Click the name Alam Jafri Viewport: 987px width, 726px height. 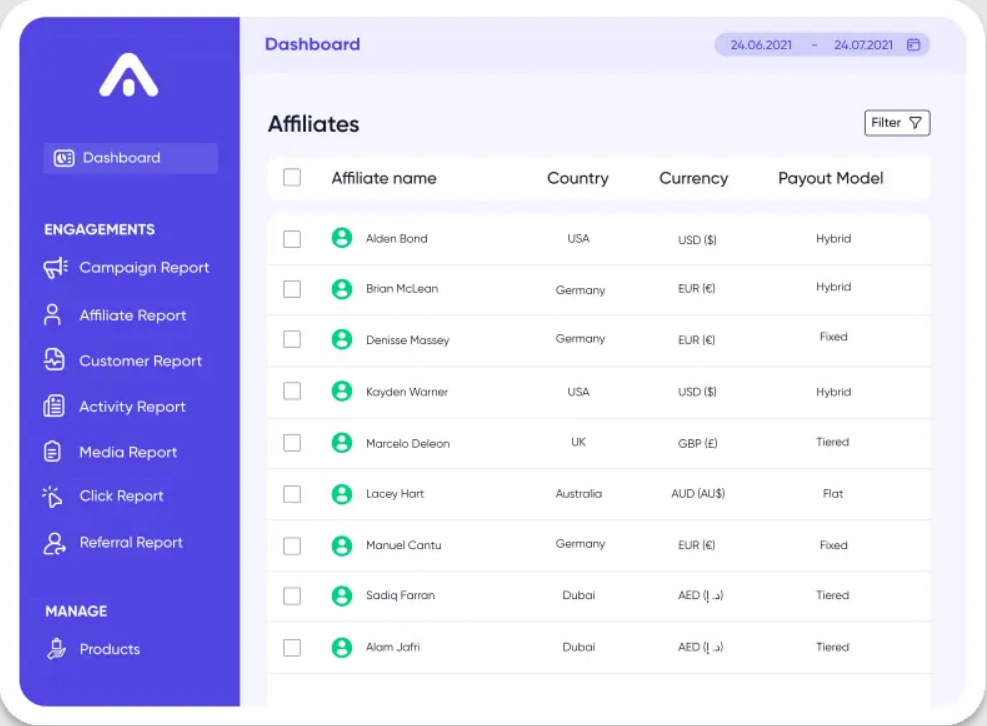point(393,647)
